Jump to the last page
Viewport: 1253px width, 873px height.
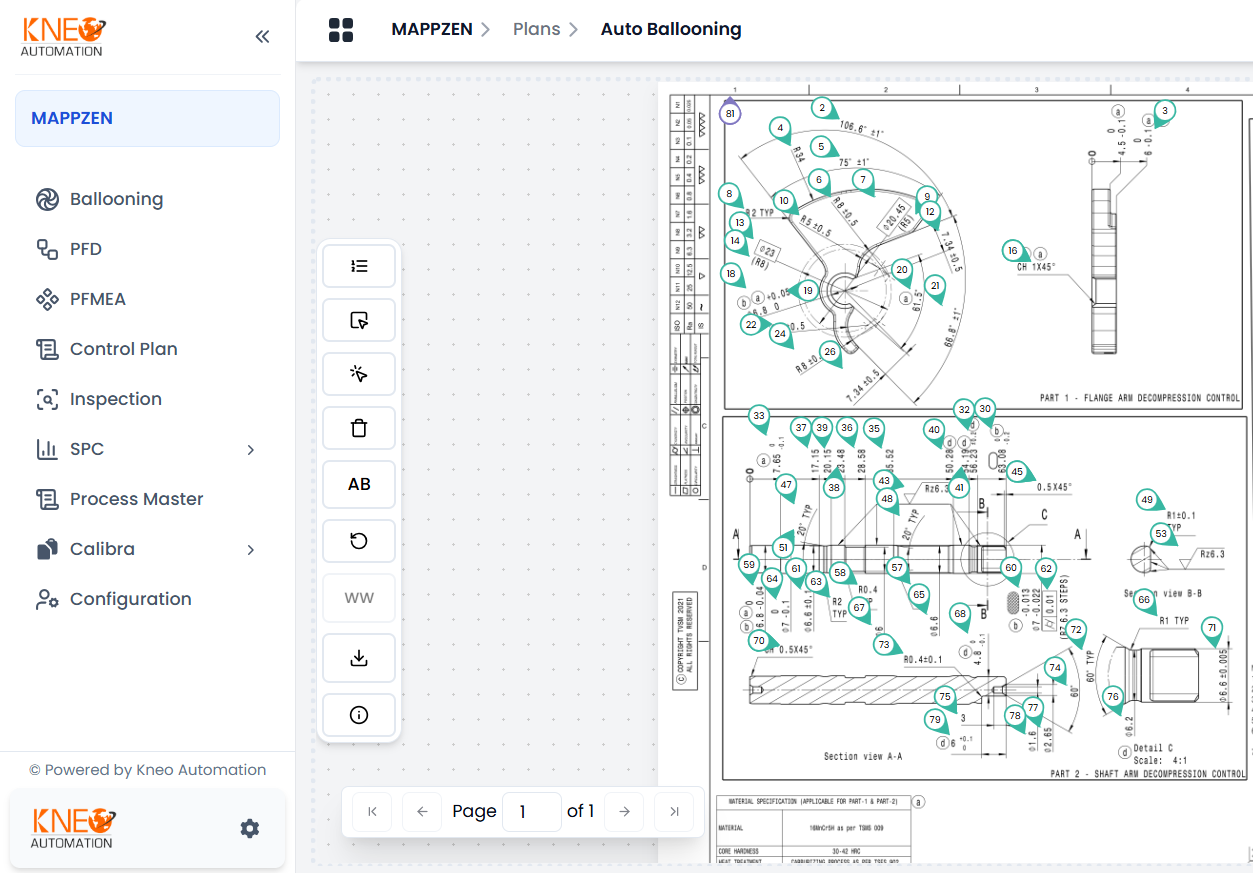(673, 811)
